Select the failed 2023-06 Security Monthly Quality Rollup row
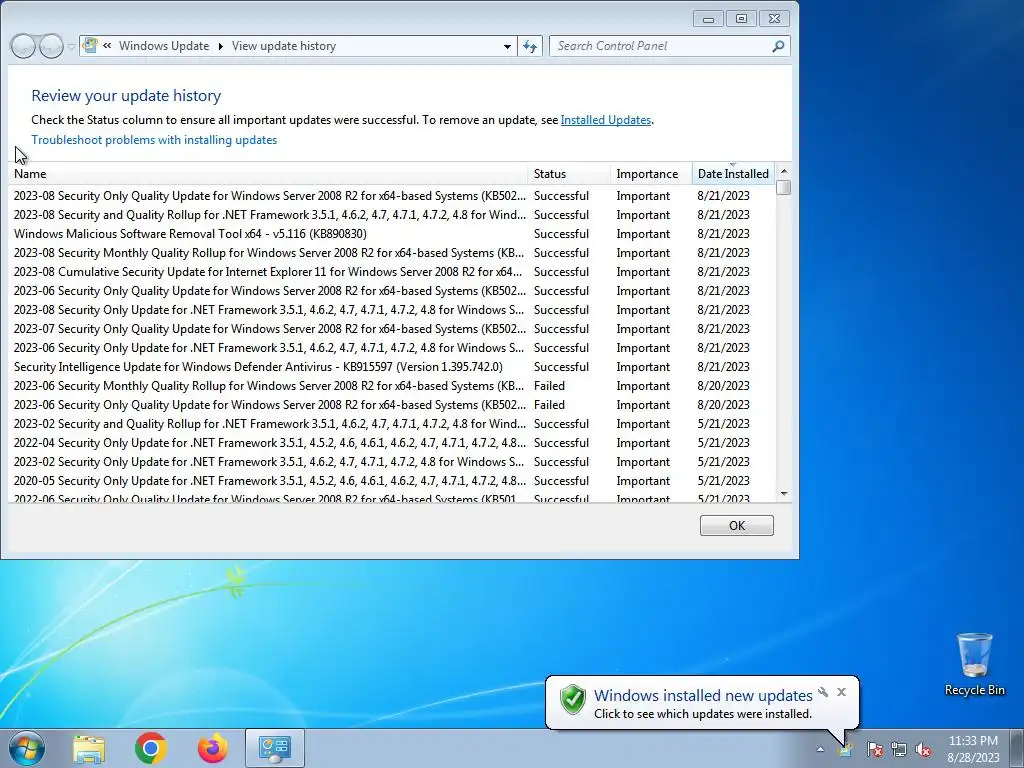The width and height of the screenshot is (1024, 768). click(x=392, y=386)
